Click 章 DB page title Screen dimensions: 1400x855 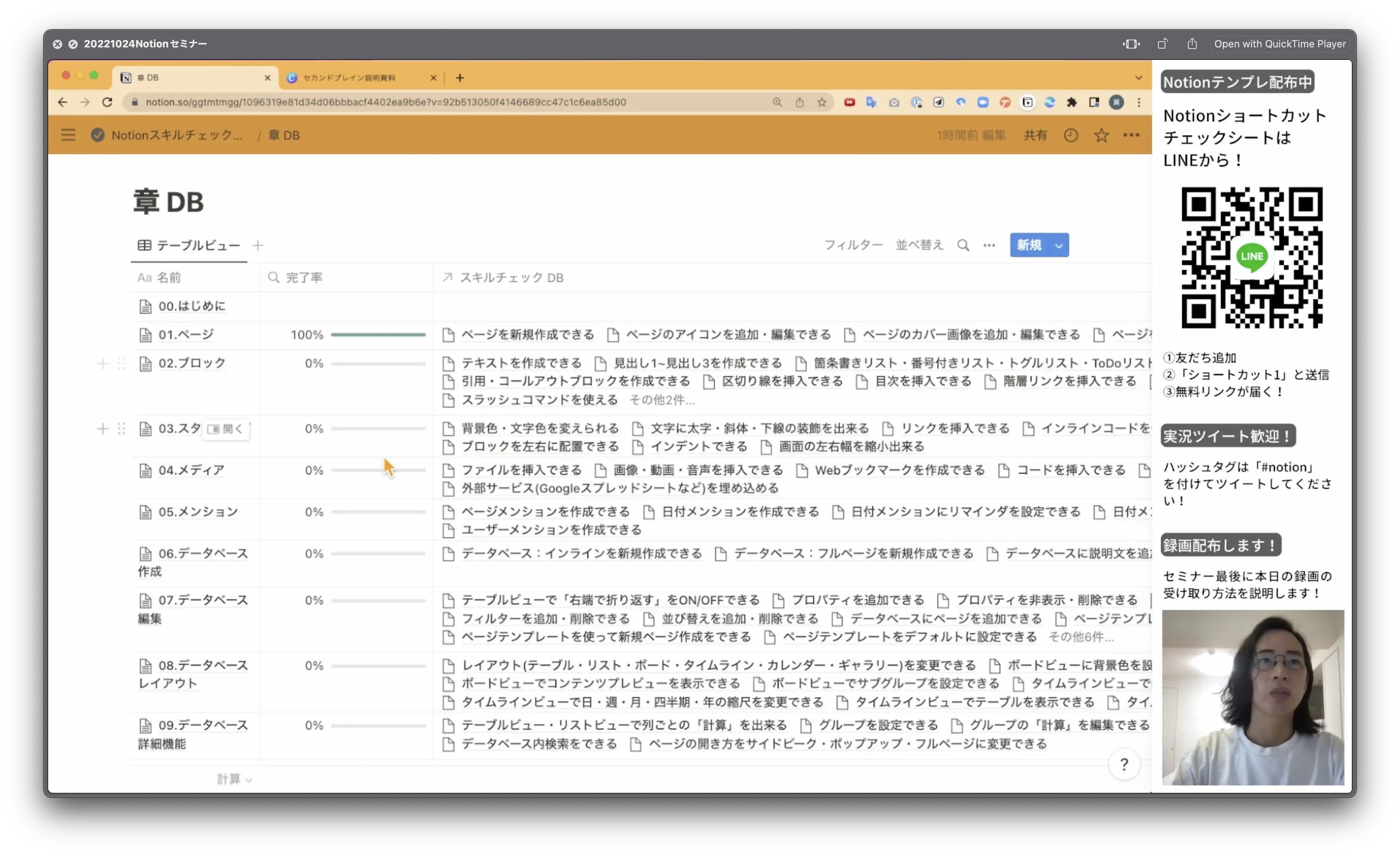(x=168, y=202)
